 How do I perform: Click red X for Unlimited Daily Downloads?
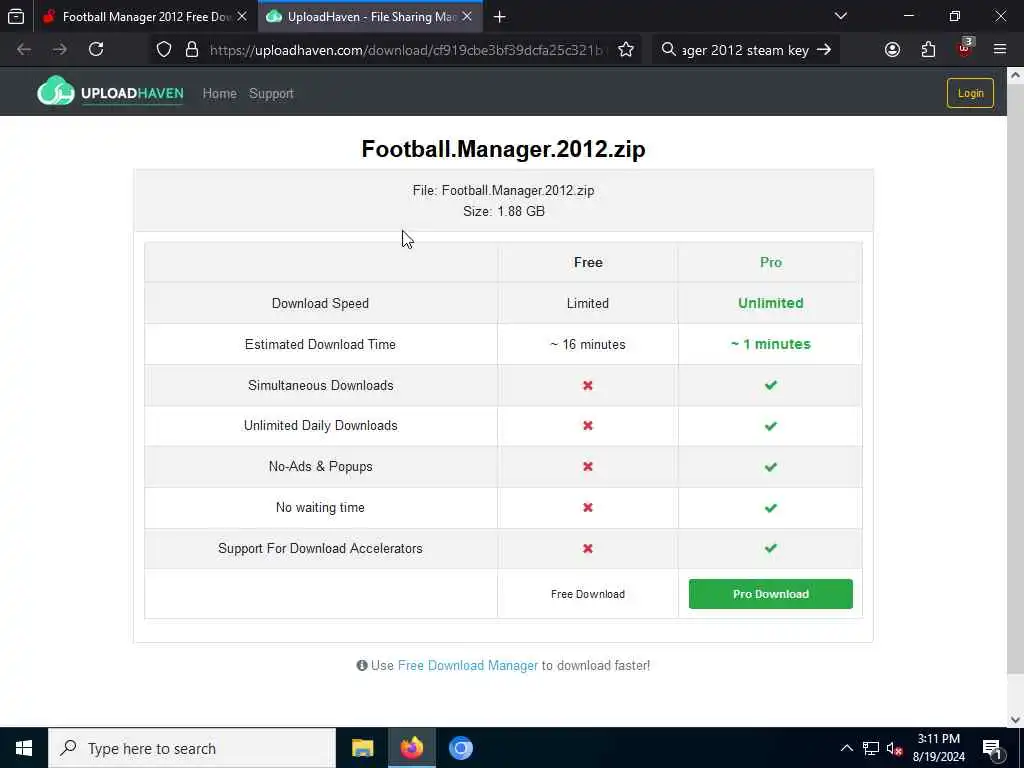coord(588,426)
